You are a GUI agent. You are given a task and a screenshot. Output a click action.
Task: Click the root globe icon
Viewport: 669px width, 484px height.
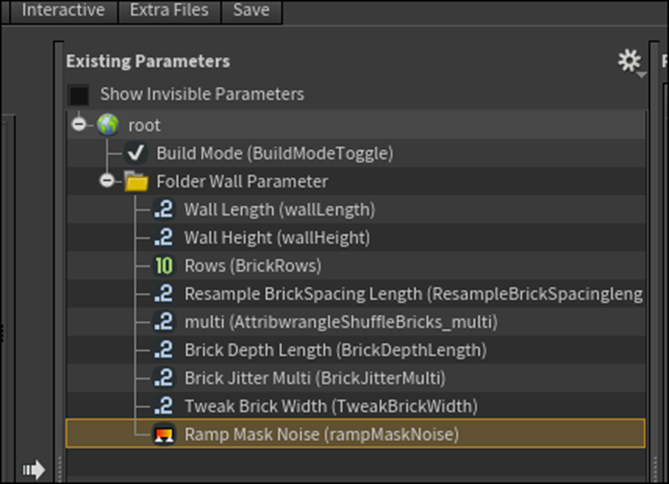[107, 125]
